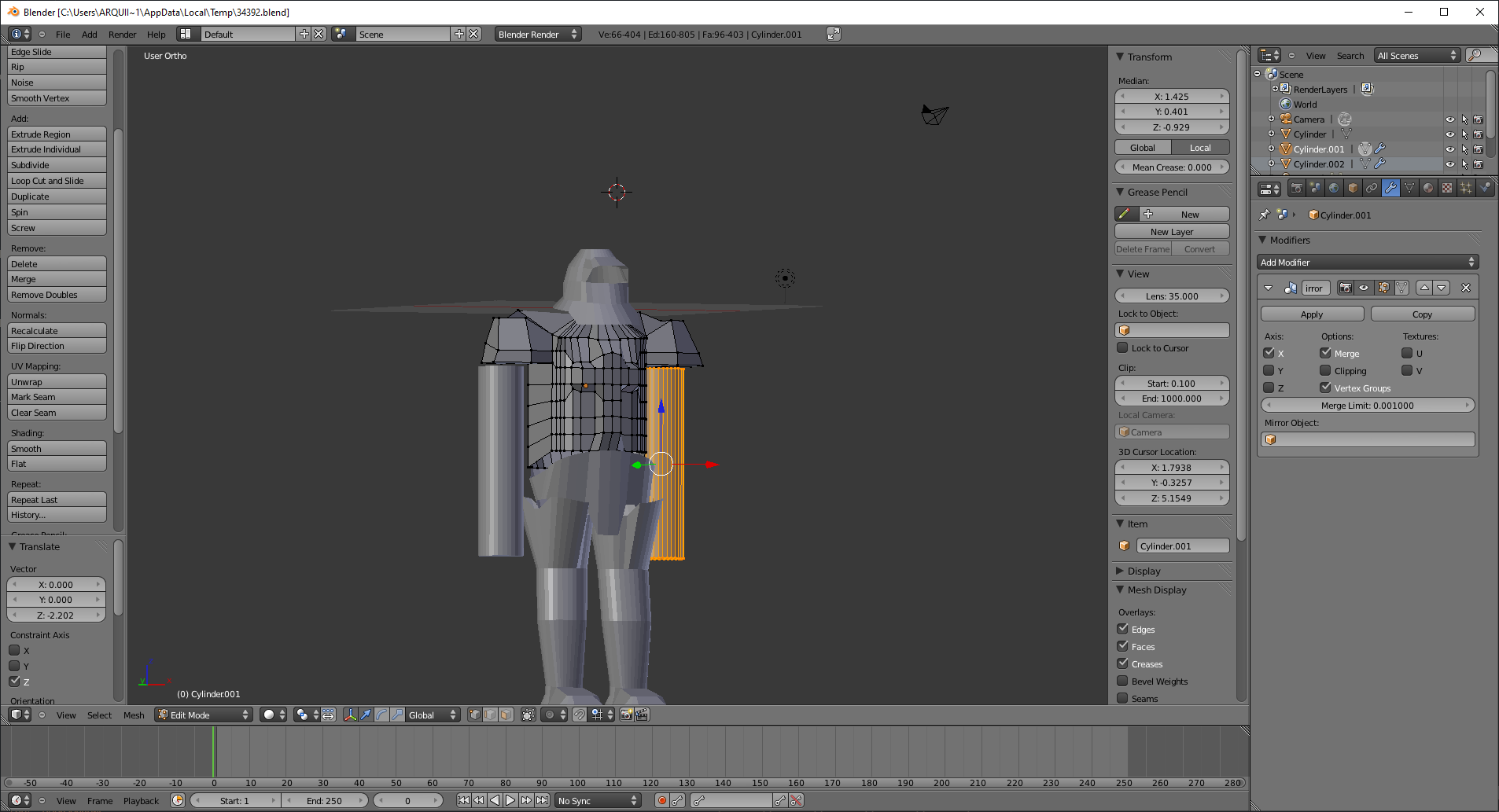Enable face select mode in viewport header
The image size is (1499, 812).
[506, 715]
